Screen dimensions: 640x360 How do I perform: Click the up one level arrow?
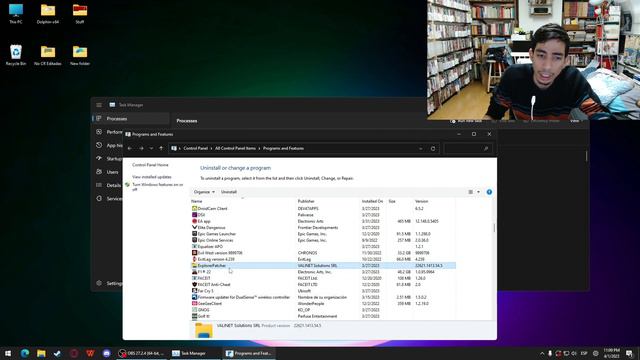pyautogui.click(x=161, y=149)
